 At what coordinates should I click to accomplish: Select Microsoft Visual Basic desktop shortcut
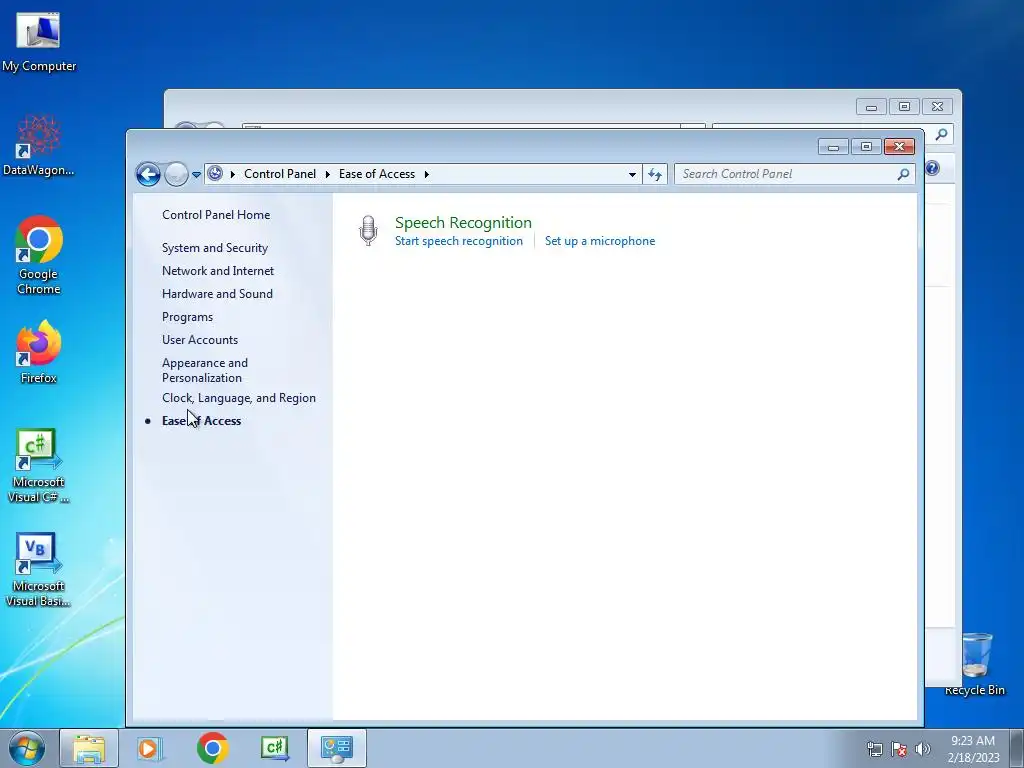point(39,569)
